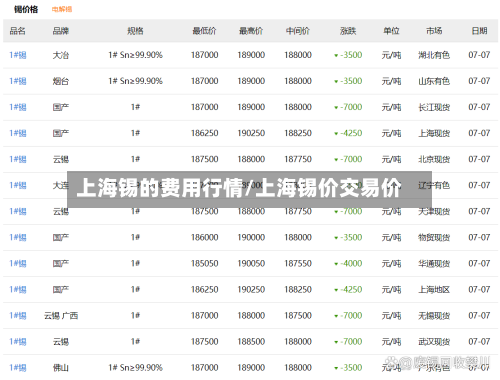The image size is (500, 380).
Task: Click the 锡价格 section heading
Action: pos(26,9)
